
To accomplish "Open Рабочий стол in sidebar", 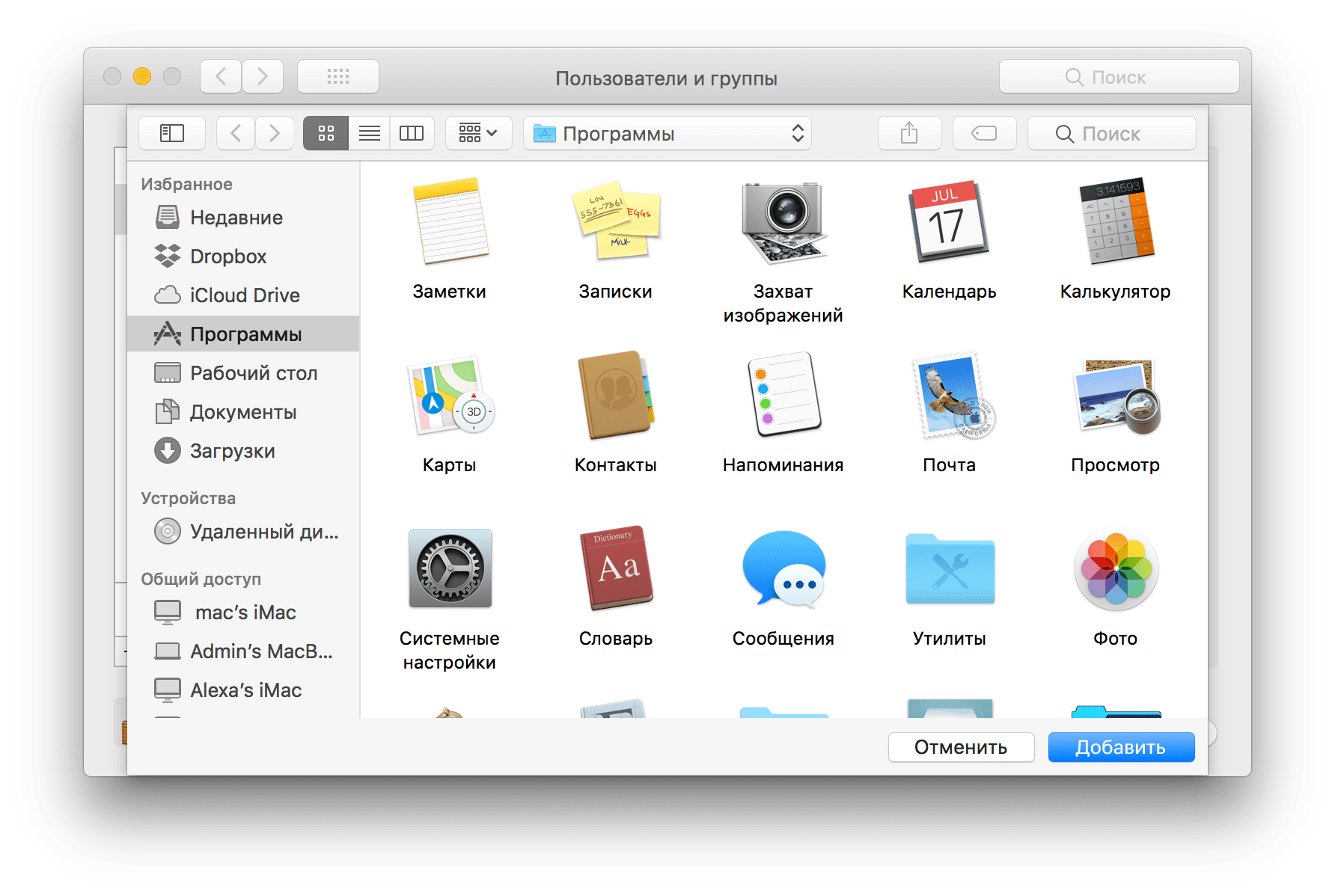I will click(243, 372).
